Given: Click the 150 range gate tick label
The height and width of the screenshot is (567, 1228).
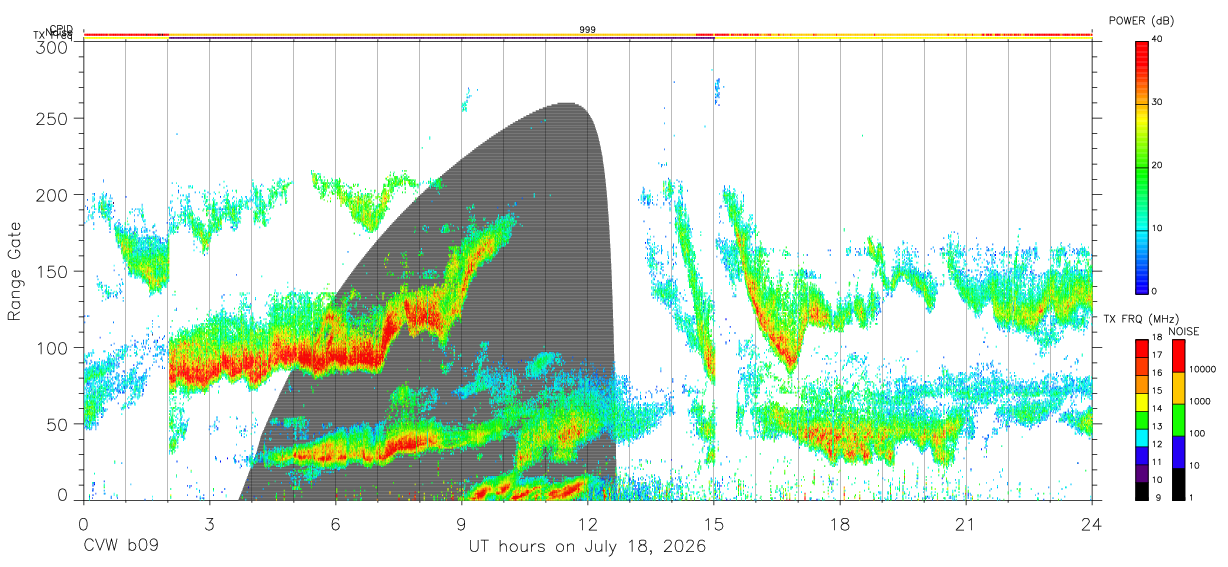Looking at the screenshot, I should click(52, 271).
